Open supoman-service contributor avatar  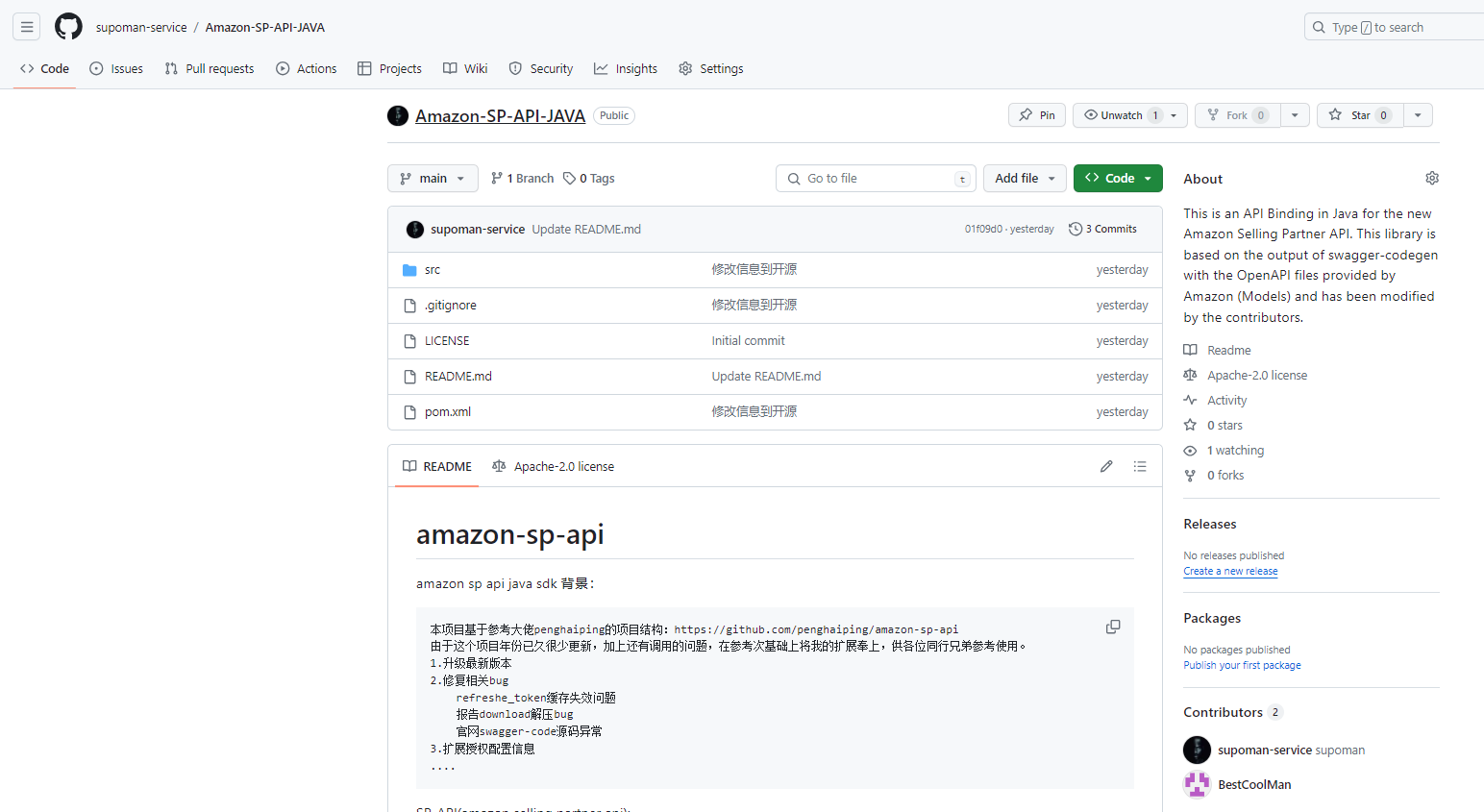point(1197,750)
